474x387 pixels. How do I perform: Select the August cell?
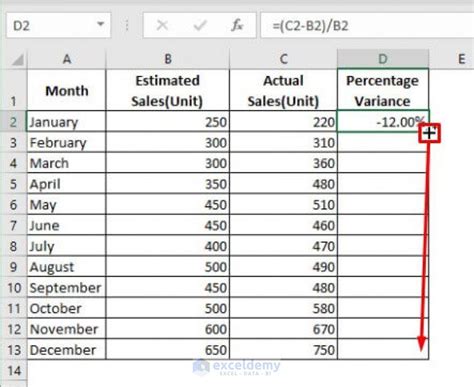(x=67, y=267)
